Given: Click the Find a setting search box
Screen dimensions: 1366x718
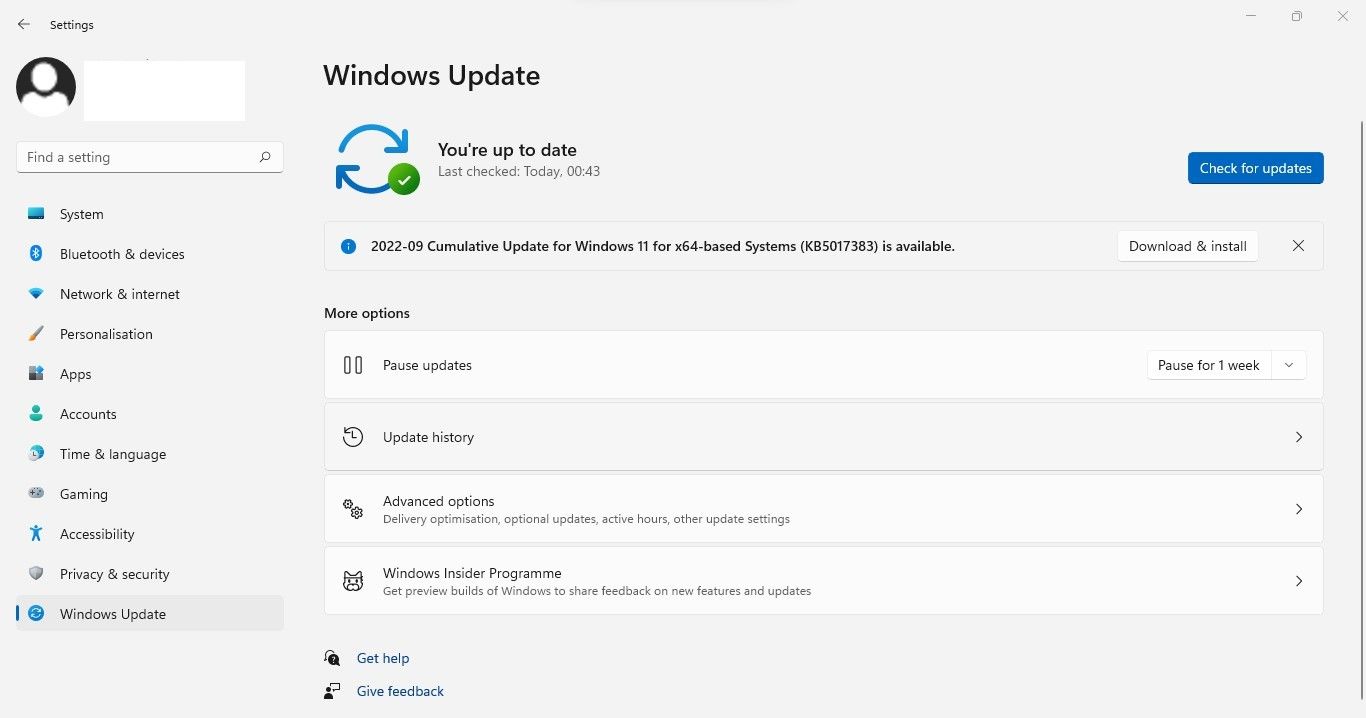Looking at the screenshot, I should pyautogui.click(x=150, y=157).
